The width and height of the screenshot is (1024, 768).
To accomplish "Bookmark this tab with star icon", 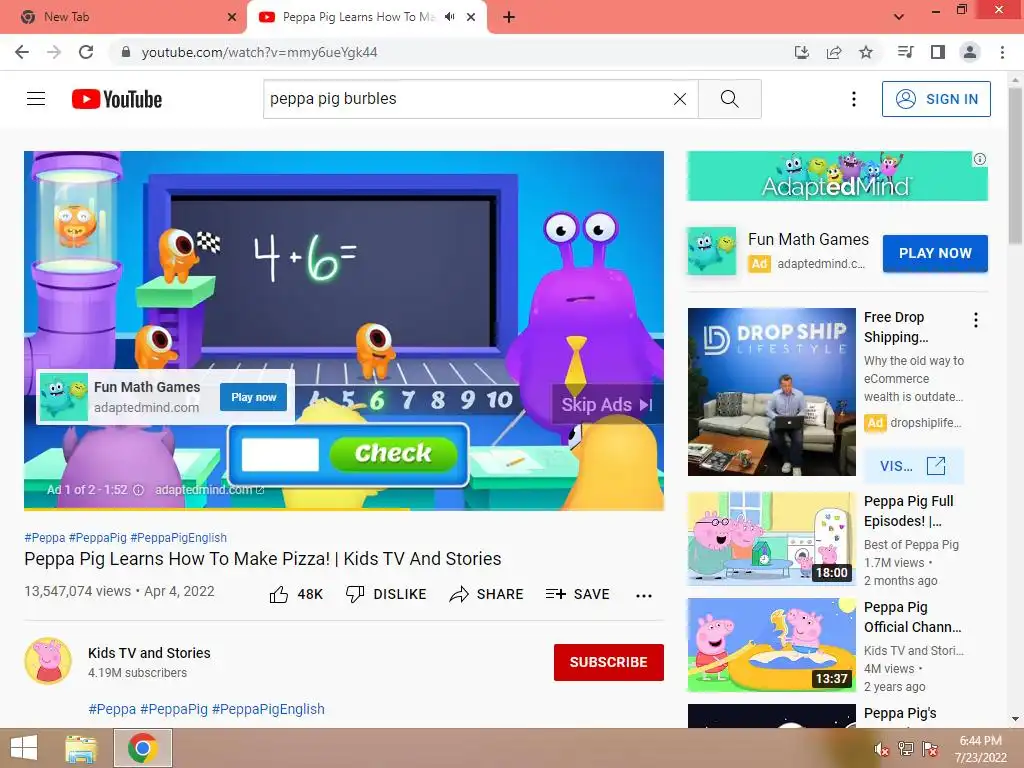I will point(866,52).
